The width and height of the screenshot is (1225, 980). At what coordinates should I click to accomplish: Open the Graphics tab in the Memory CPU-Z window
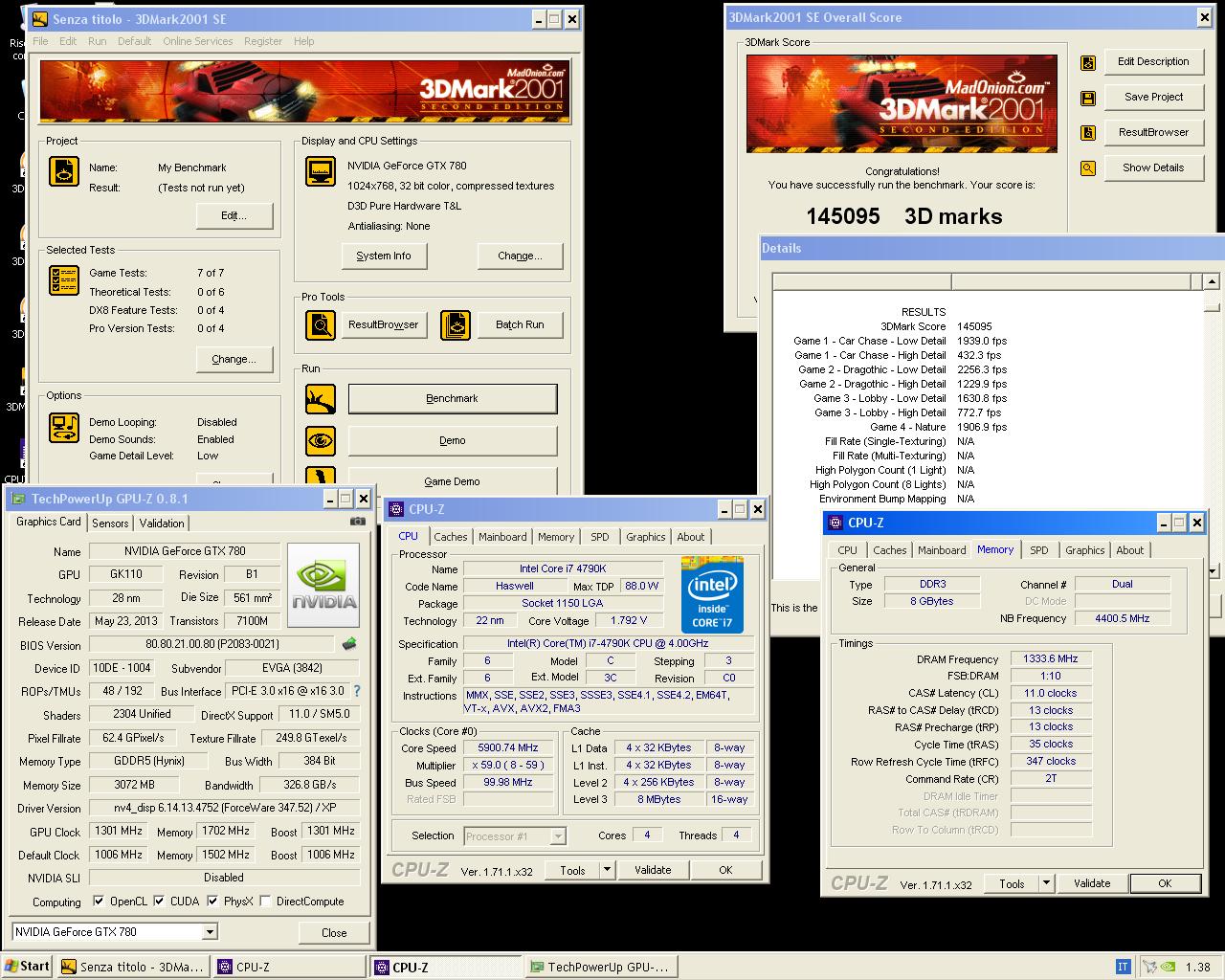coord(1084,550)
